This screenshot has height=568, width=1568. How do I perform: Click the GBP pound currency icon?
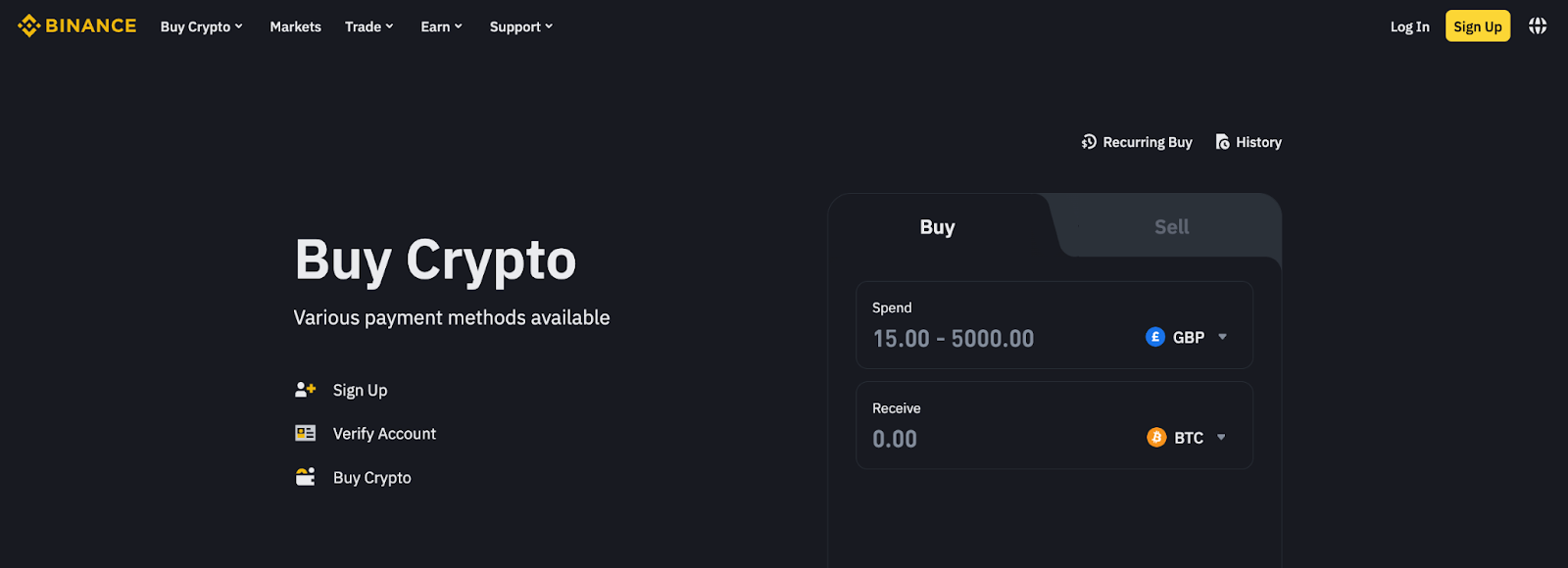click(1155, 337)
